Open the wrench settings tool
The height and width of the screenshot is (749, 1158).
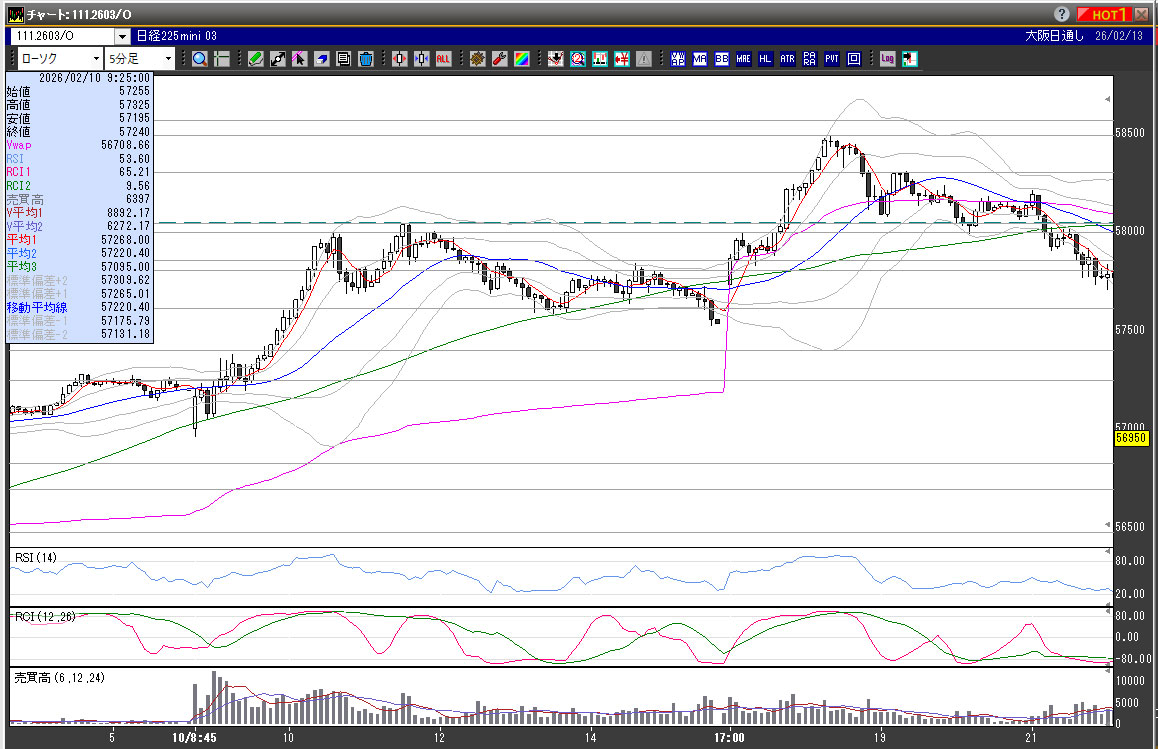click(x=499, y=59)
